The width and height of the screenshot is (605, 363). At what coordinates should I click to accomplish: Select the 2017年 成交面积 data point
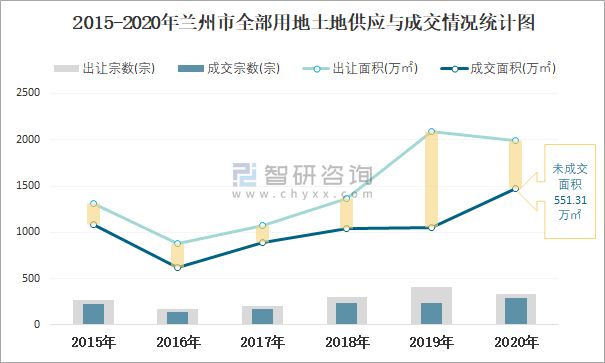262,243
